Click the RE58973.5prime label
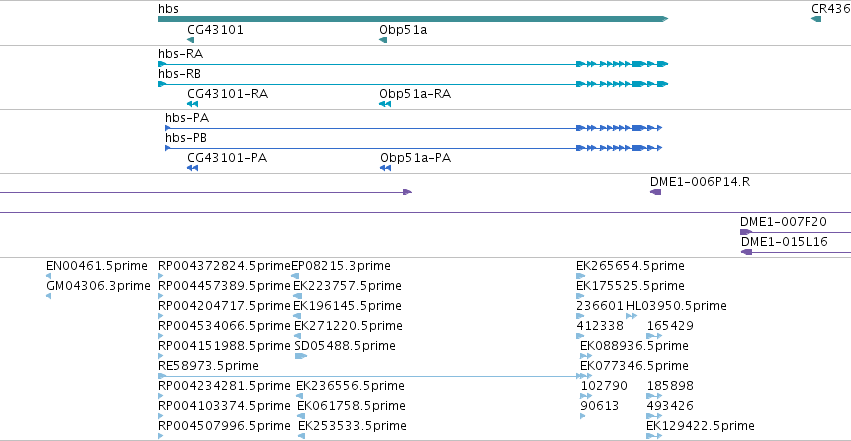Viewport: 851px width, 441px height. (x=208, y=366)
